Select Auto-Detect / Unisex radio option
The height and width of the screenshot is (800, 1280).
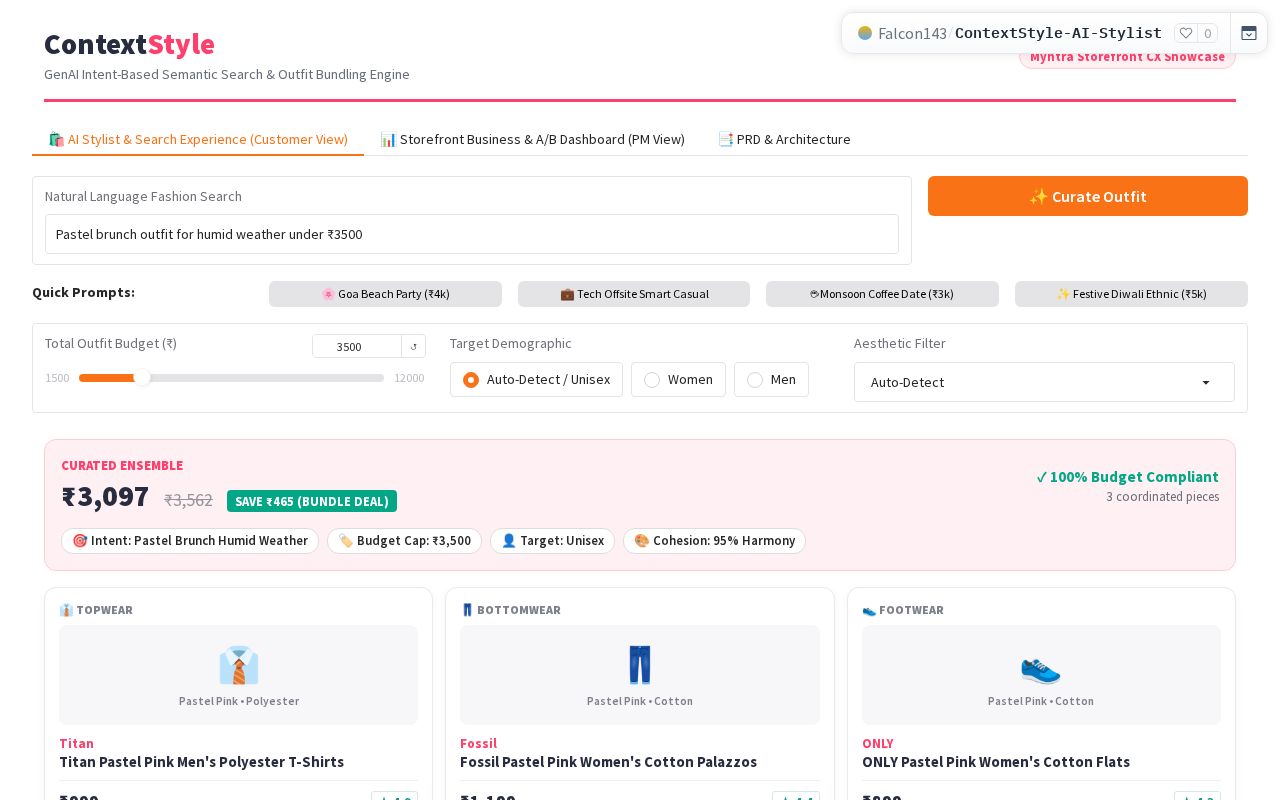tap(536, 380)
